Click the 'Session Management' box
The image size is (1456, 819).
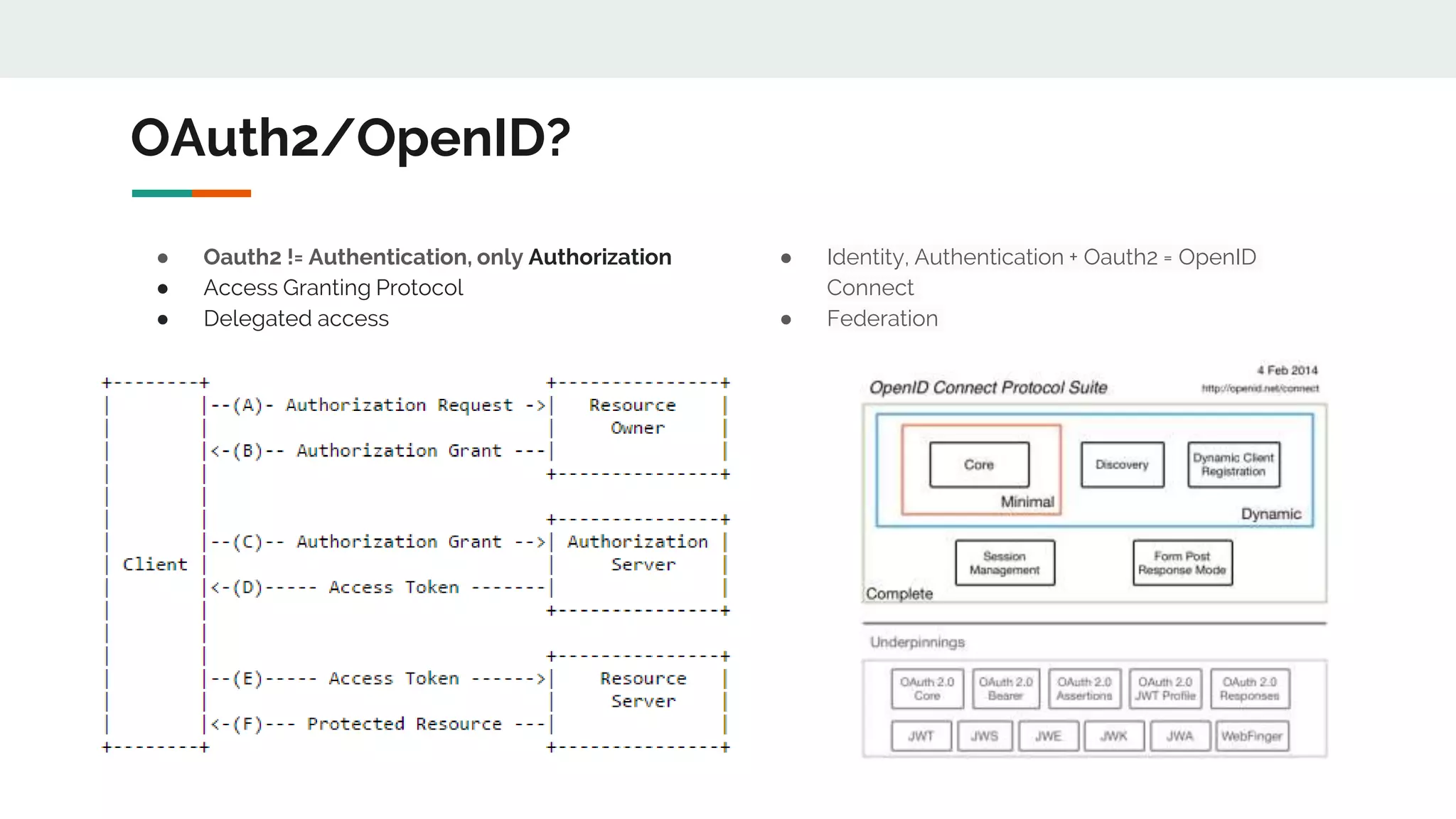pos(1005,563)
